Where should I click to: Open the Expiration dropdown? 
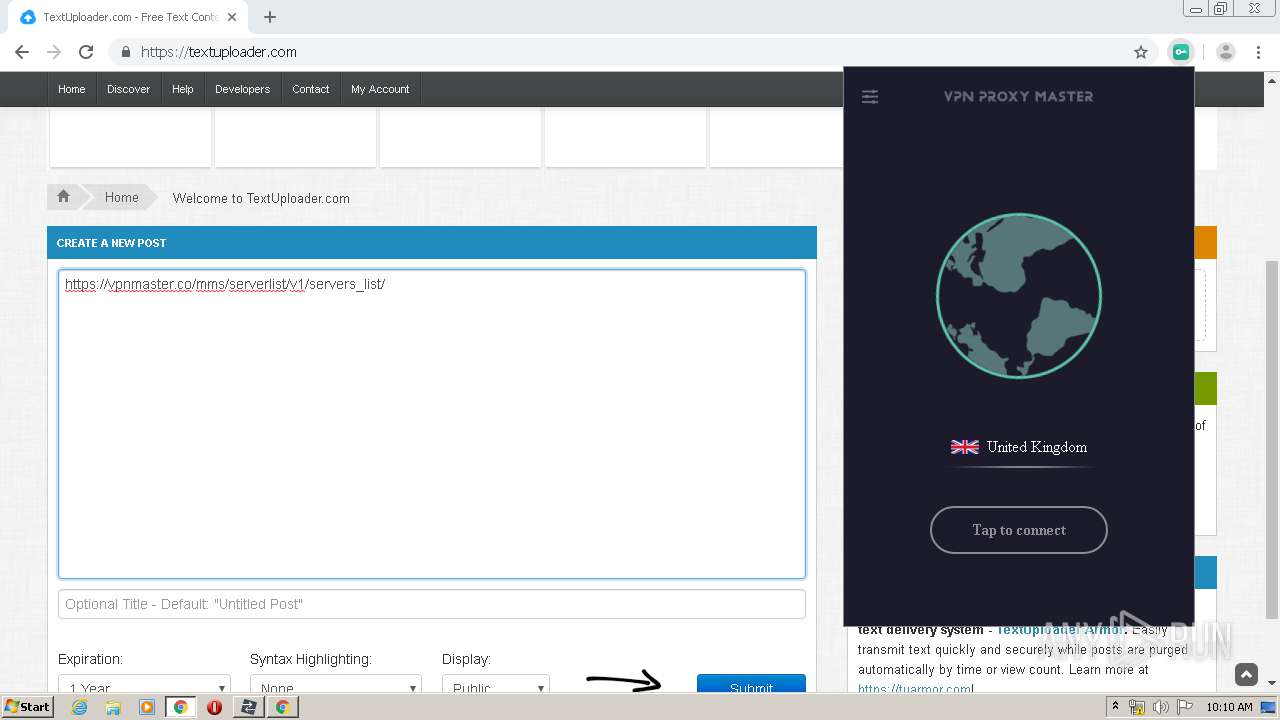[x=144, y=686]
